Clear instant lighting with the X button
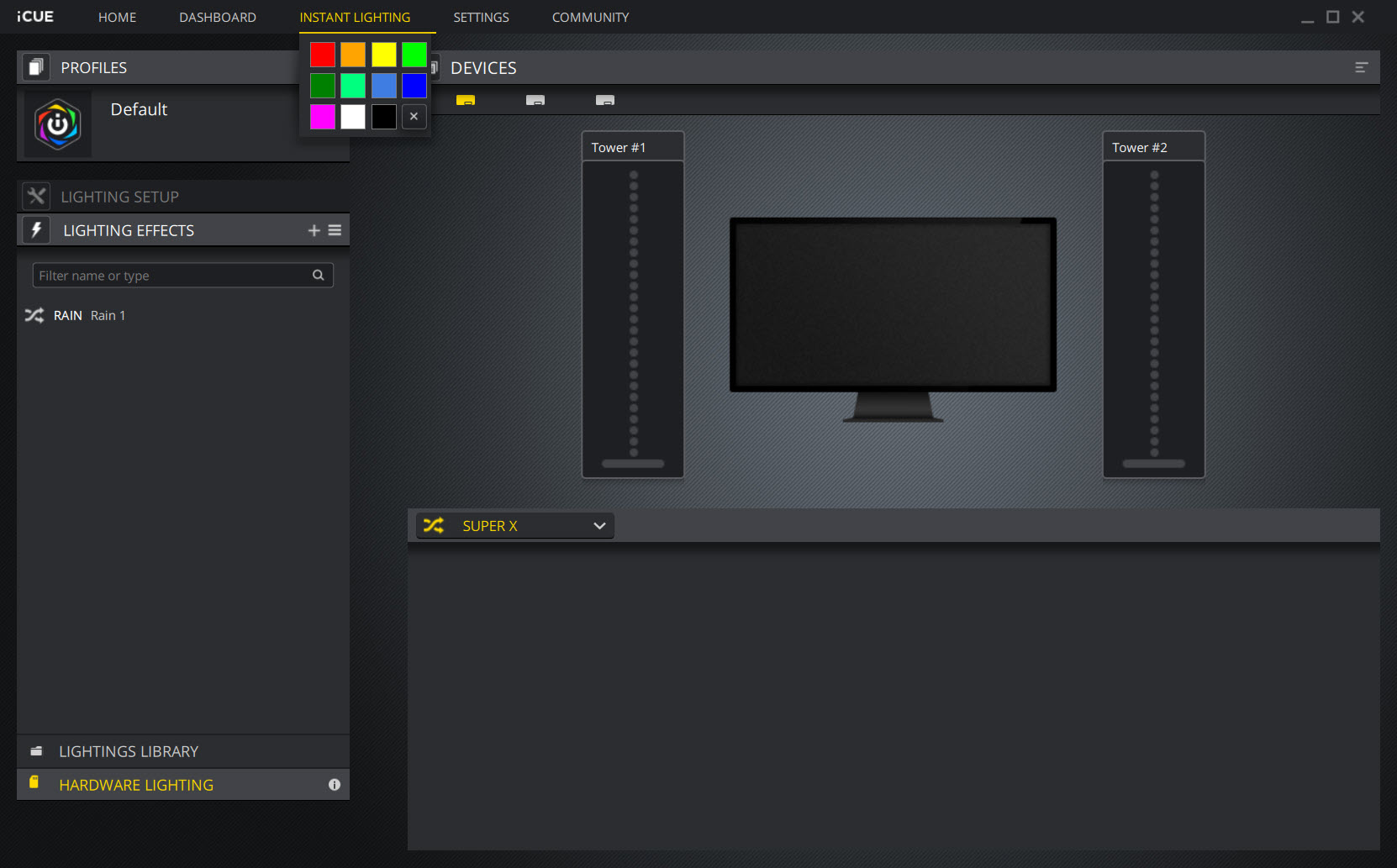 click(414, 117)
